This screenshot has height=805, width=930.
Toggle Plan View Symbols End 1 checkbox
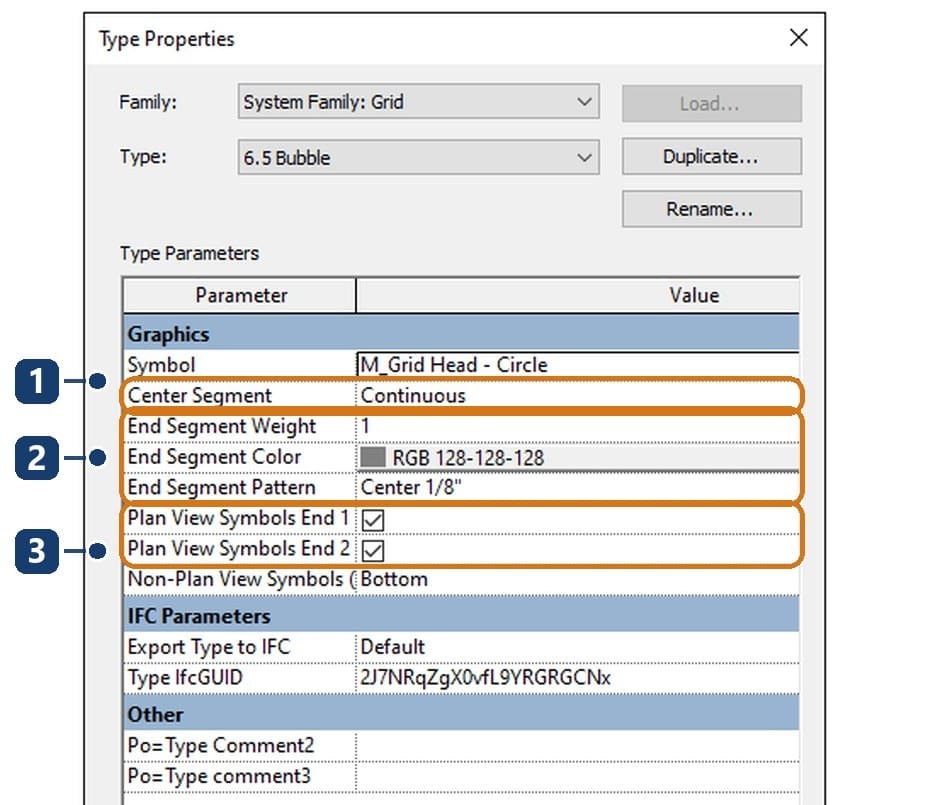373,520
